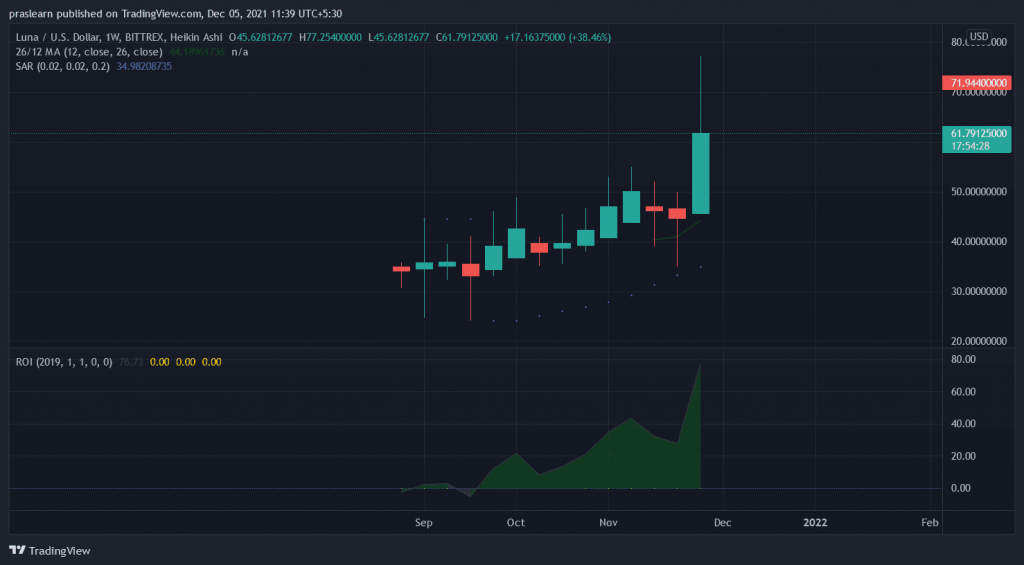This screenshot has width=1024, height=565.
Task: Click the ROI indicator legend label
Action: click(62, 361)
